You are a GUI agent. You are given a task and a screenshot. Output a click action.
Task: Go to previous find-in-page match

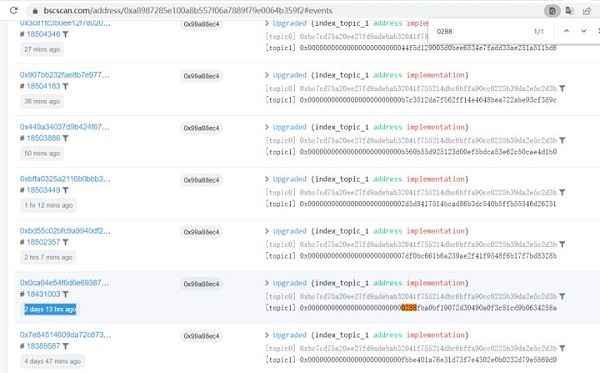566,31
